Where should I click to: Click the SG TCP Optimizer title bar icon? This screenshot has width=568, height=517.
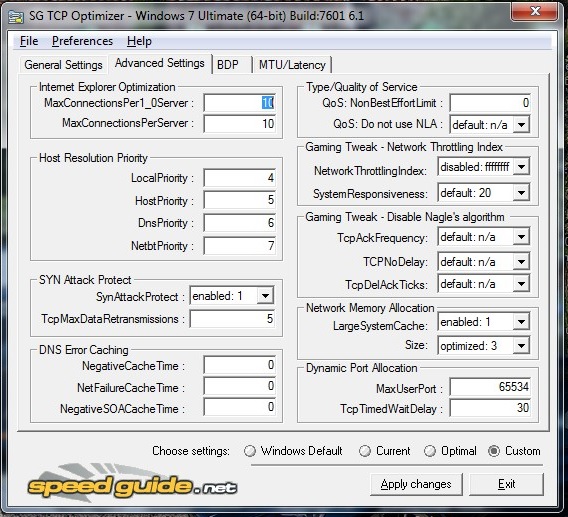coord(16,17)
